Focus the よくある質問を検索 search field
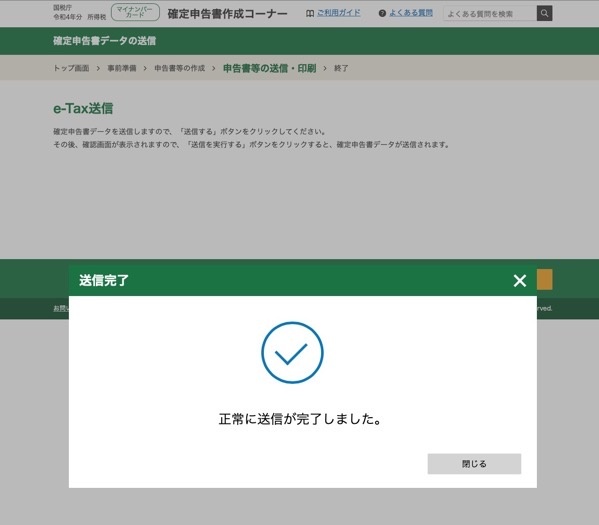 [490, 14]
